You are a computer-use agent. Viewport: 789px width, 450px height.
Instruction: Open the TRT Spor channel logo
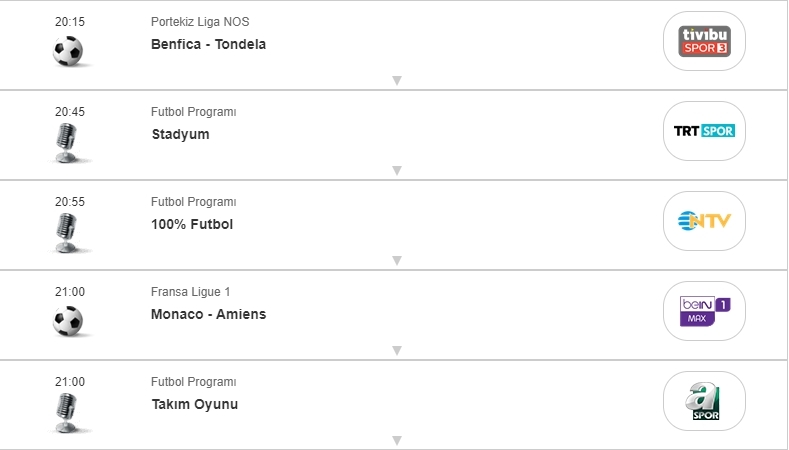tap(705, 131)
